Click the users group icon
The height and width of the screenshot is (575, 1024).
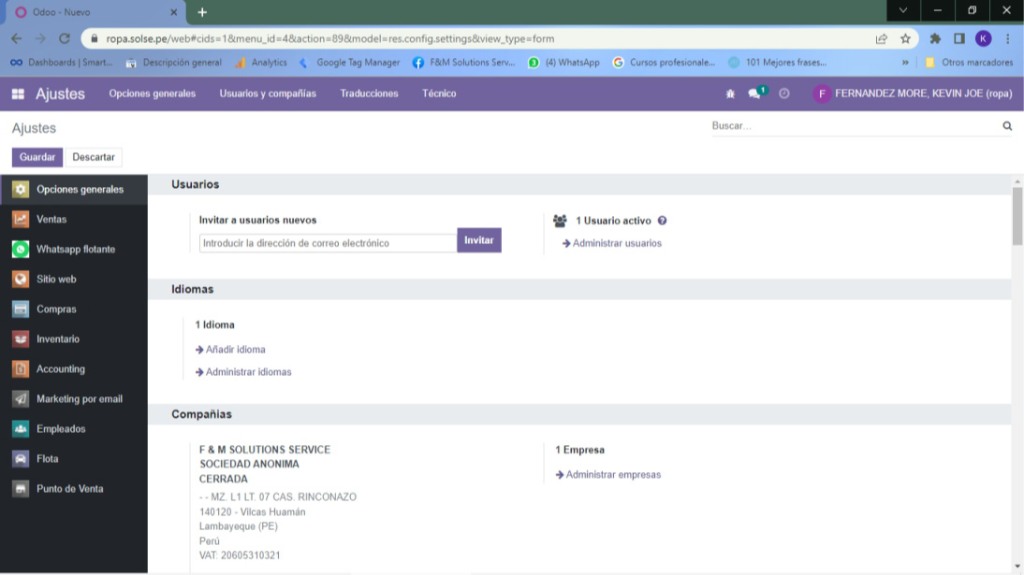(560, 221)
